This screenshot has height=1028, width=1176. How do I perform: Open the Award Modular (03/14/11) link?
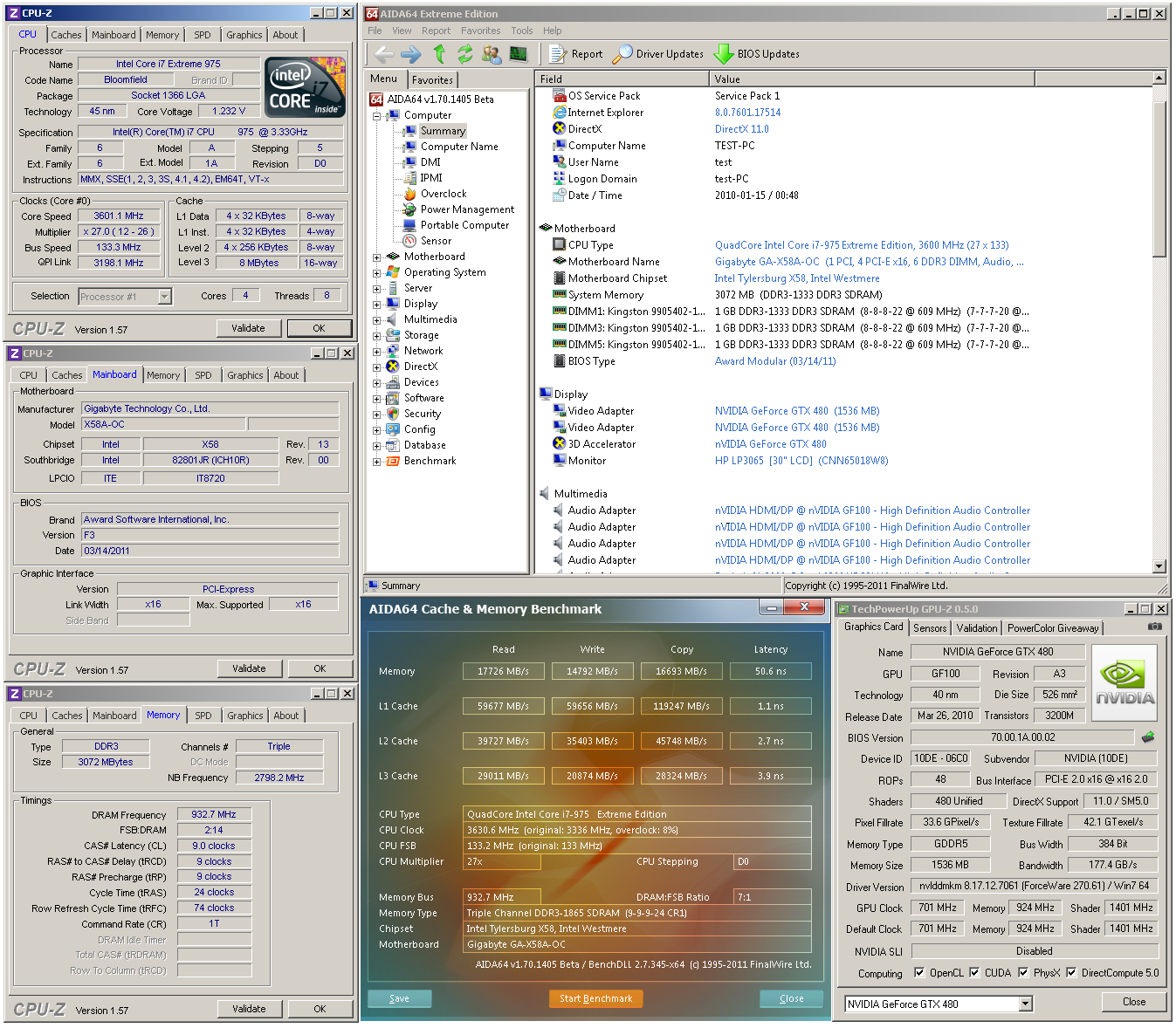[775, 361]
